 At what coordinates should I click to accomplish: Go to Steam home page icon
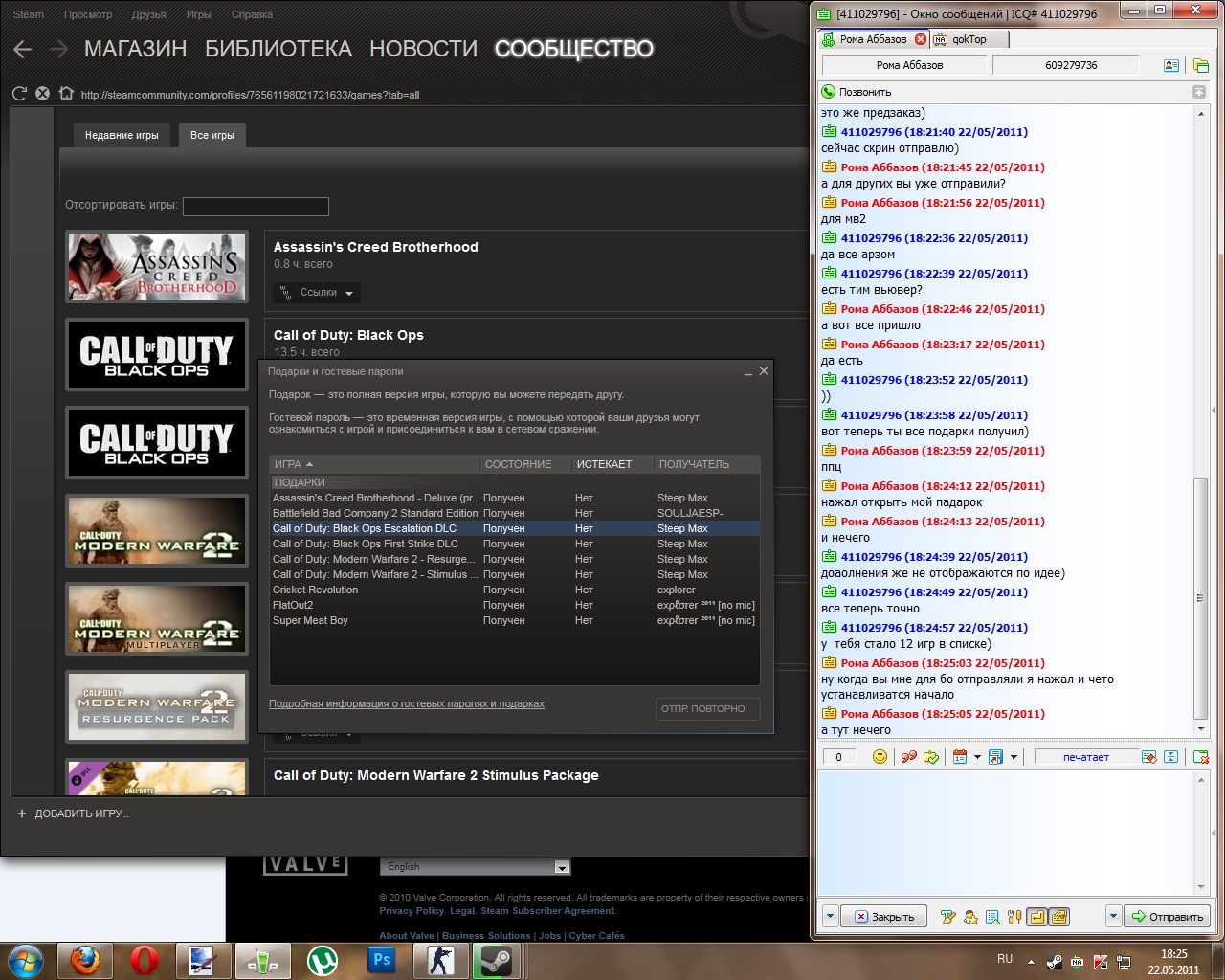pos(65,94)
